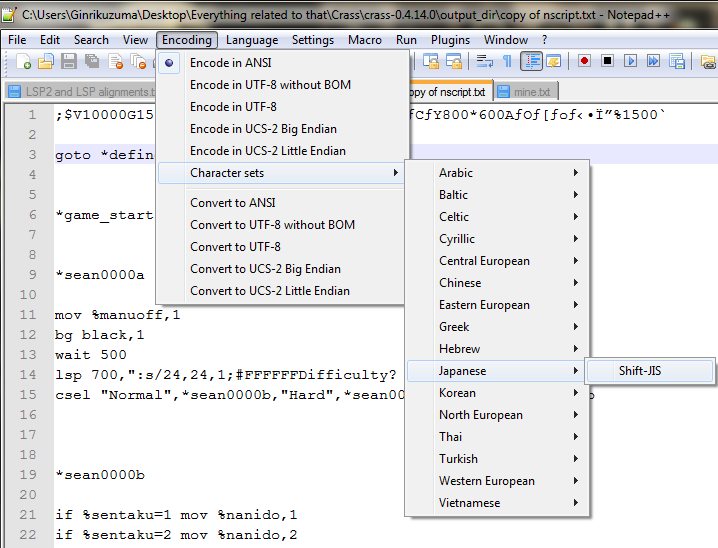Viewport: 718px width, 548px height.
Task: Click the Close document toolbar icon
Action: pyautogui.click(x=115, y=61)
